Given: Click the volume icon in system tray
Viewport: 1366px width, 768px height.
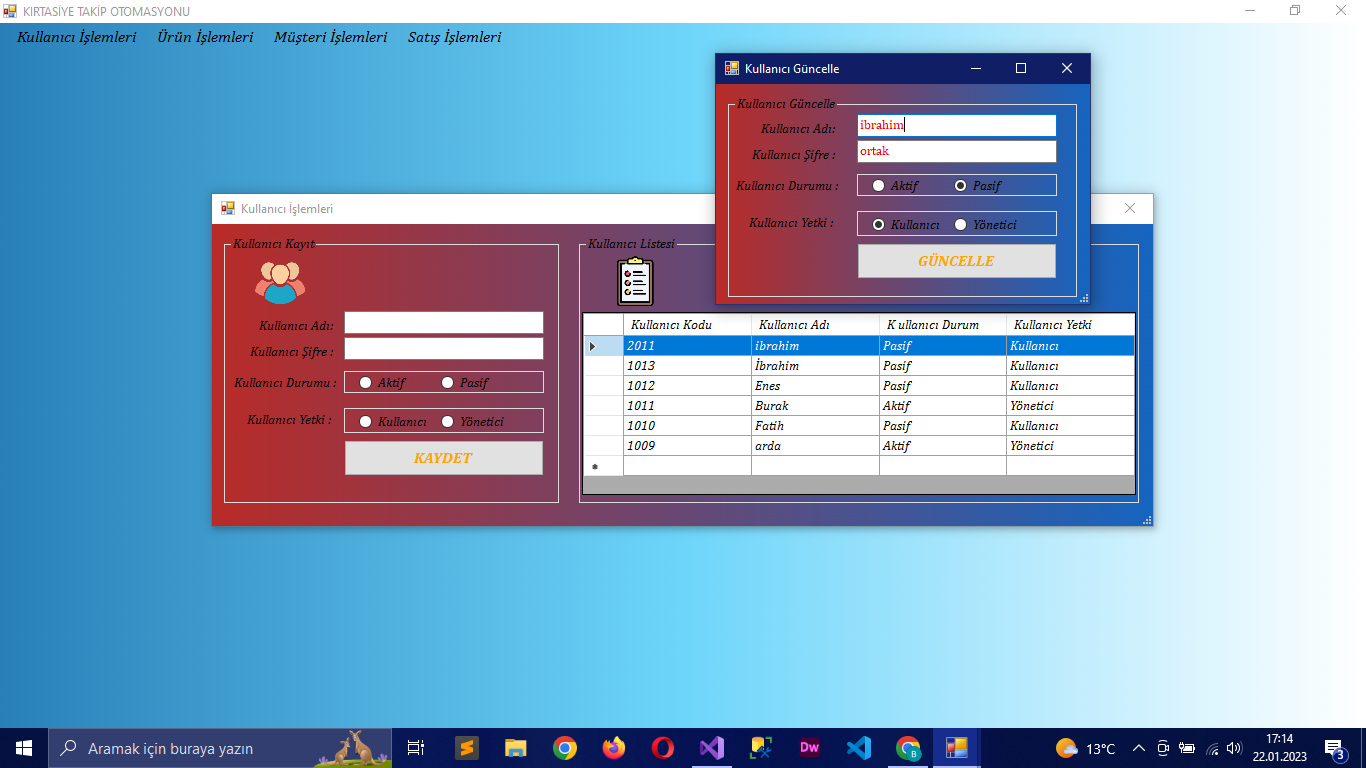Looking at the screenshot, I should [1234, 748].
